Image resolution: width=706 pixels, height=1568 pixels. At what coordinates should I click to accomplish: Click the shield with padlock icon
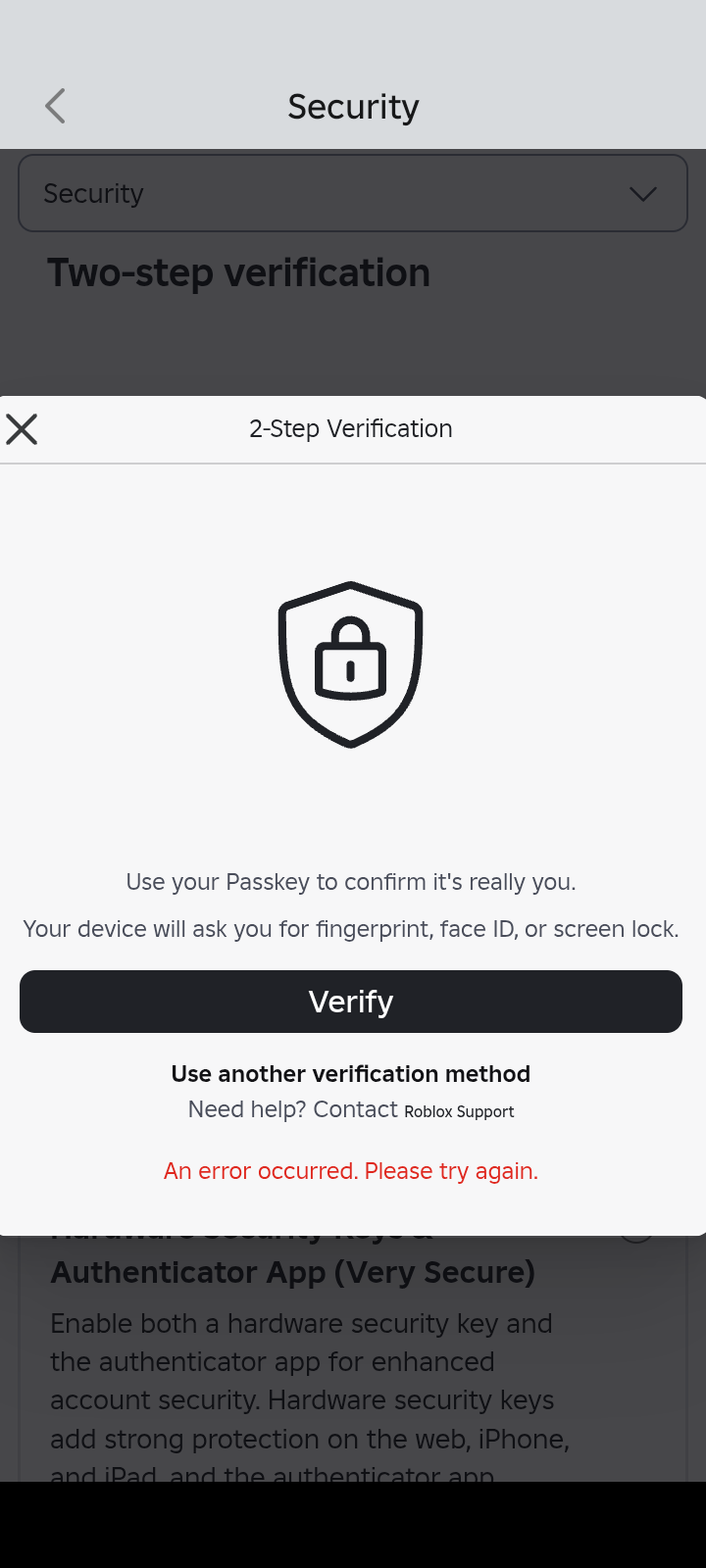pyautogui.click(x=351, y=664)
